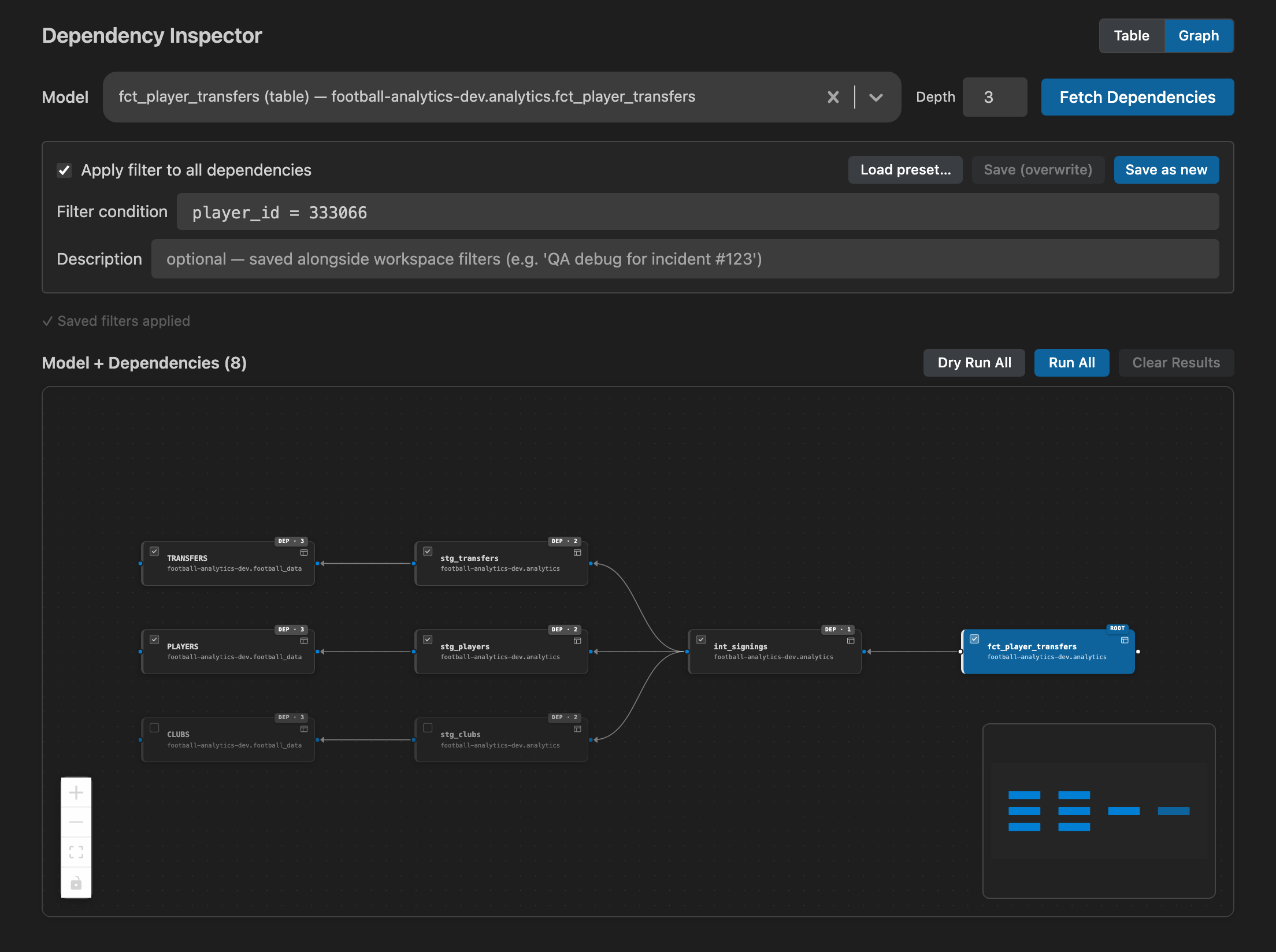Select the int_signings node label
This screenshot has width=1276, height=952.
click(740, 646)
